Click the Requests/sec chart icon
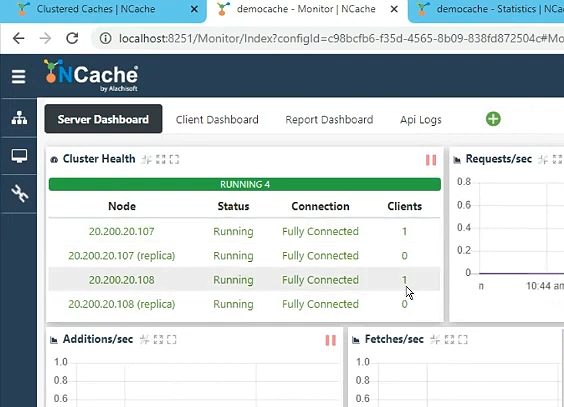 [457, 160]
